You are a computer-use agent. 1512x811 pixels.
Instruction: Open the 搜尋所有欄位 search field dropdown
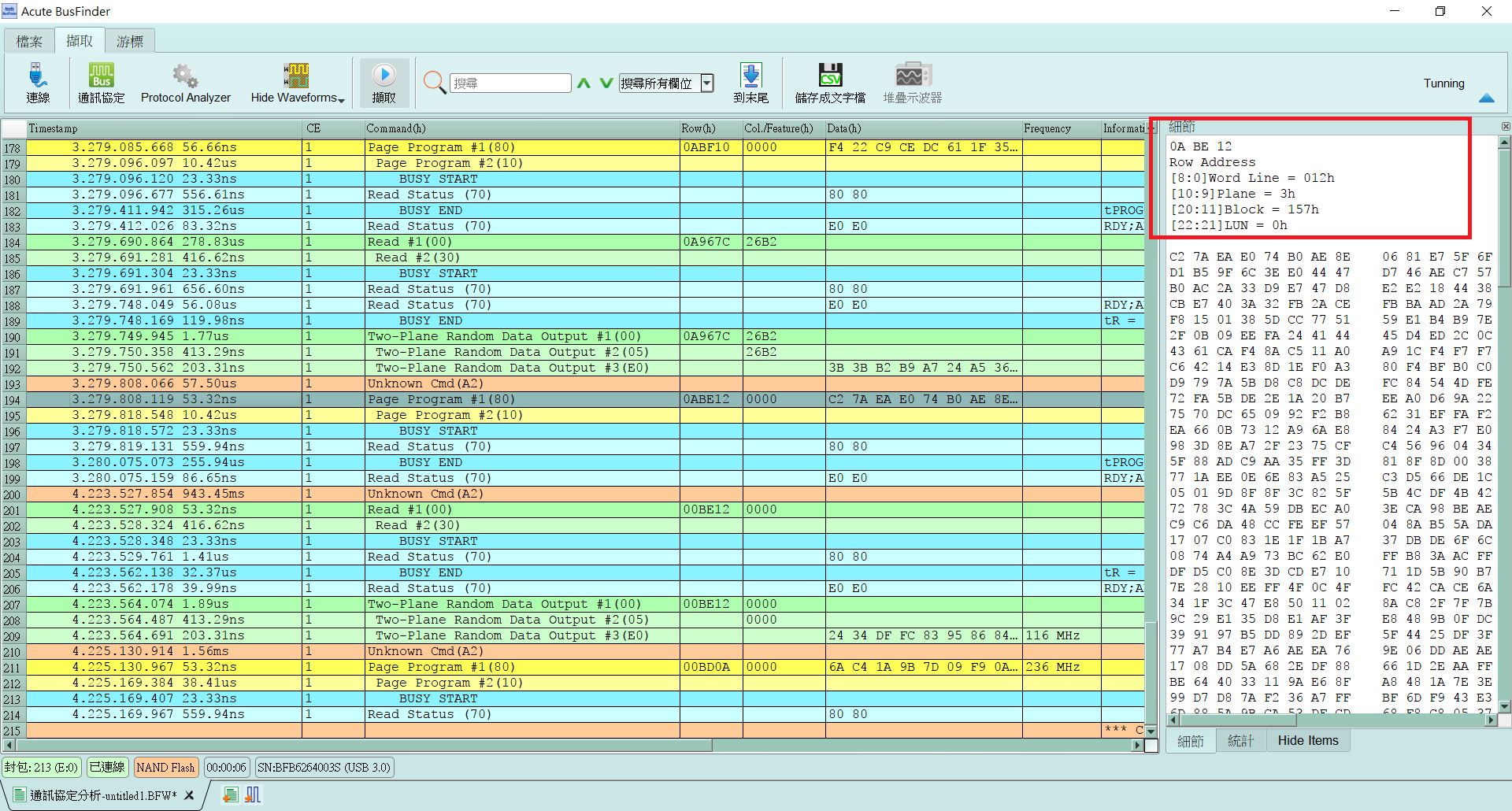click(x=707, y=83)
